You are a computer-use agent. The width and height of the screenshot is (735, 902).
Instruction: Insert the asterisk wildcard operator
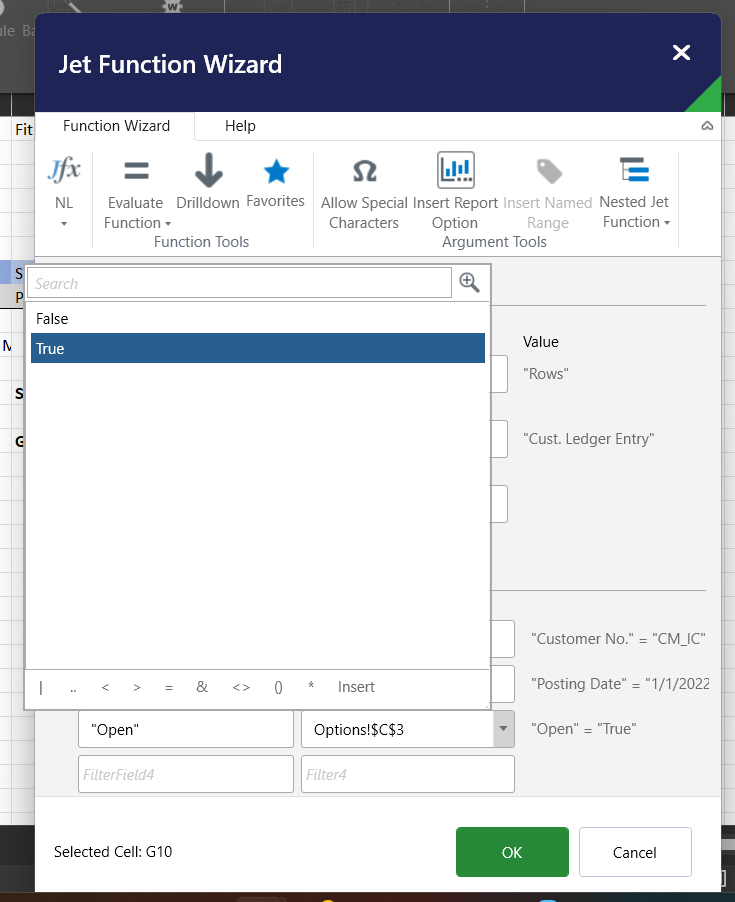(x=311, y=686)
